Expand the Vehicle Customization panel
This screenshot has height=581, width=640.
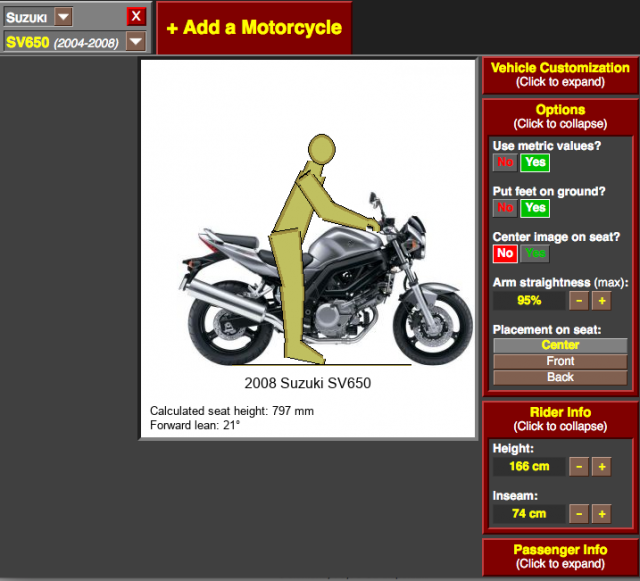pos(560,75)
